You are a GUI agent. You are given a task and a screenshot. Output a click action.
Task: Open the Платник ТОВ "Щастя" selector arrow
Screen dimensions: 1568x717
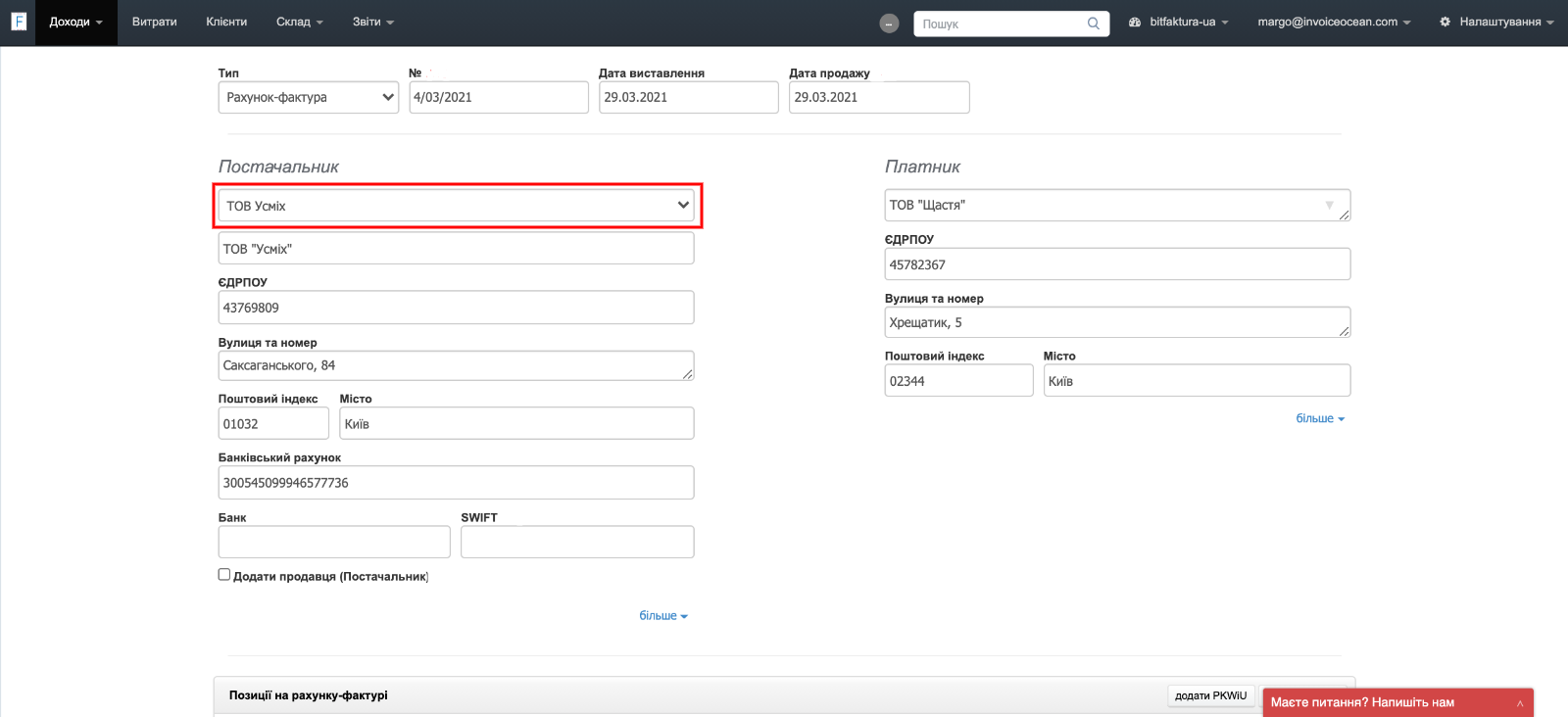click(x=1329, y=205)
